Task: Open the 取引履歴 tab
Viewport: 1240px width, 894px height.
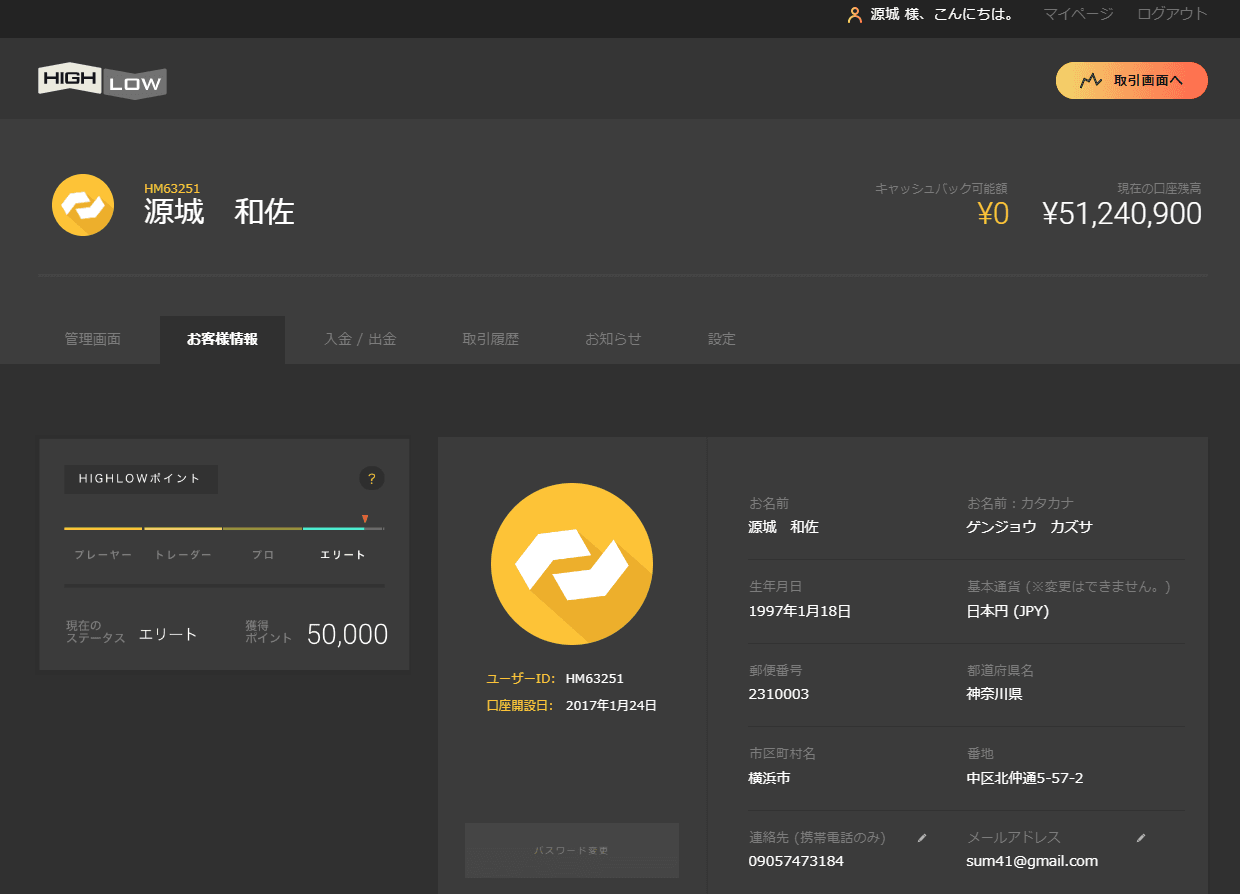Action: 491,339
